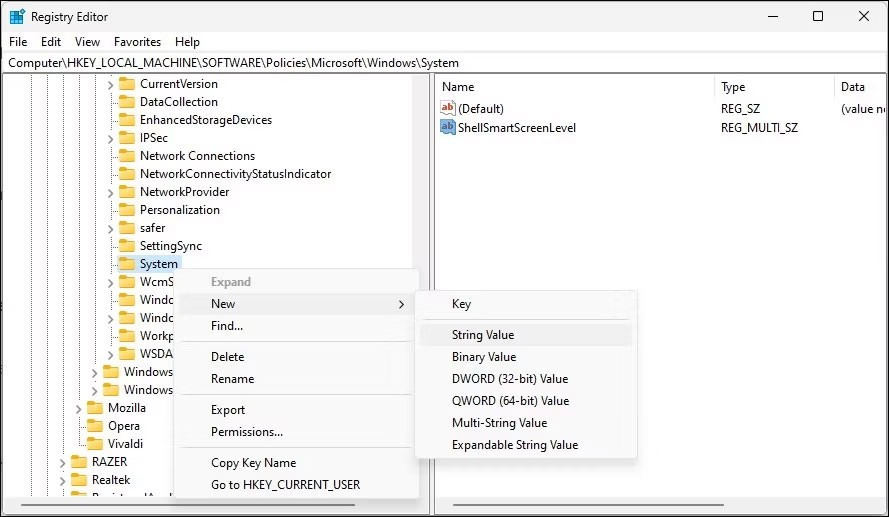Click Permissions... in the context menu
Viewport: 889px width, 517px height.
246,432
